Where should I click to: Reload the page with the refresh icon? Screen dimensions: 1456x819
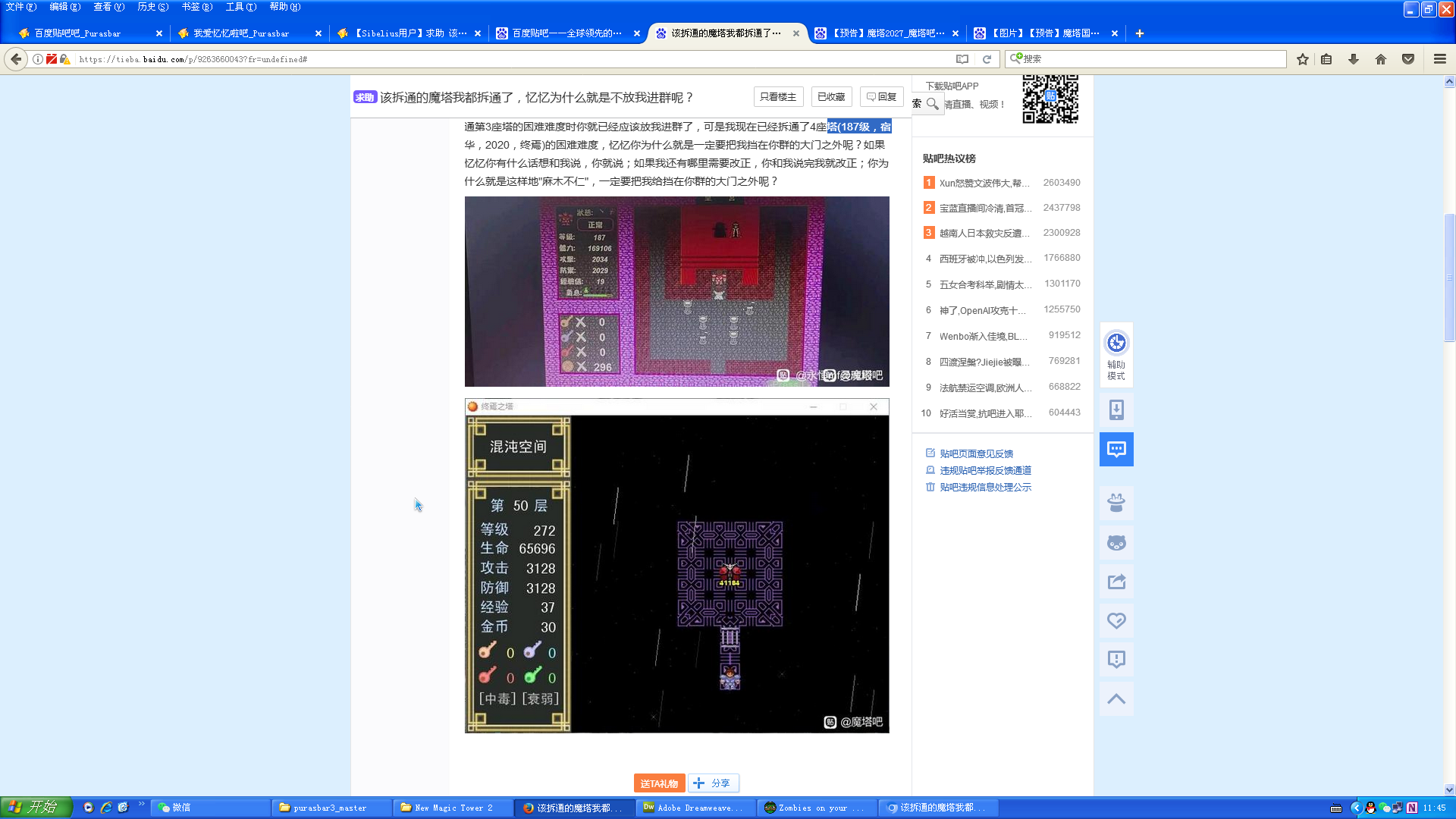point(987,59)
